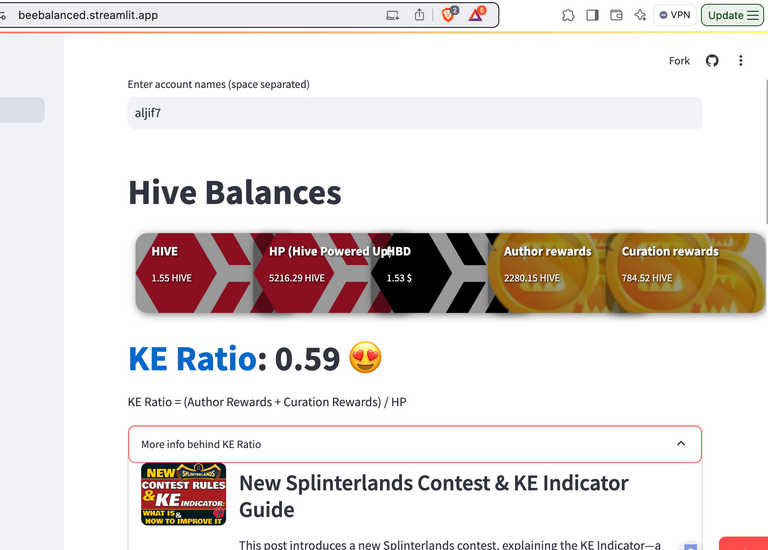768x550 pixels.
Task: Open the GitHub repository icon
Action: pyautogui.click(x=712, y=61)
